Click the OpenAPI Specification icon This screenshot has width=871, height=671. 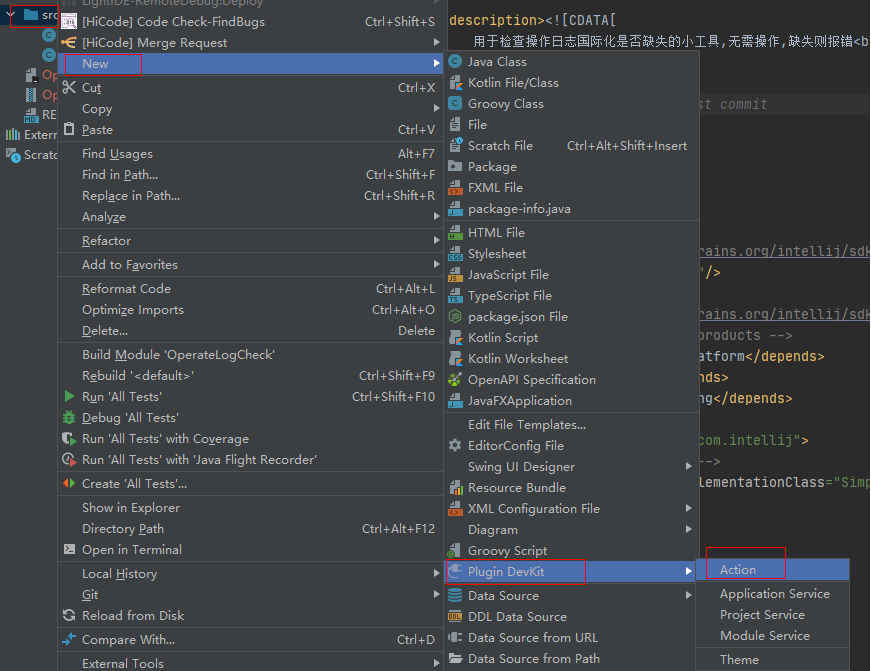coord(455,380)
